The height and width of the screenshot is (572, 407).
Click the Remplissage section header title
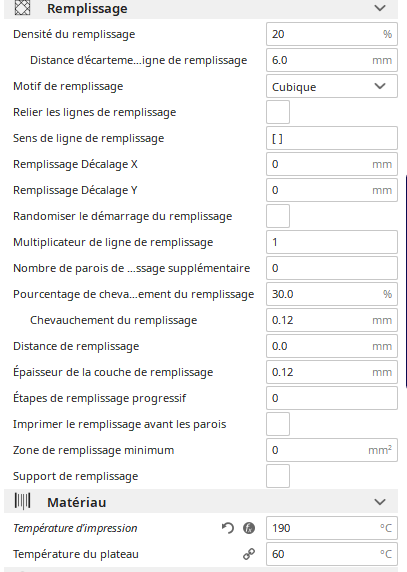click(87, 8)
